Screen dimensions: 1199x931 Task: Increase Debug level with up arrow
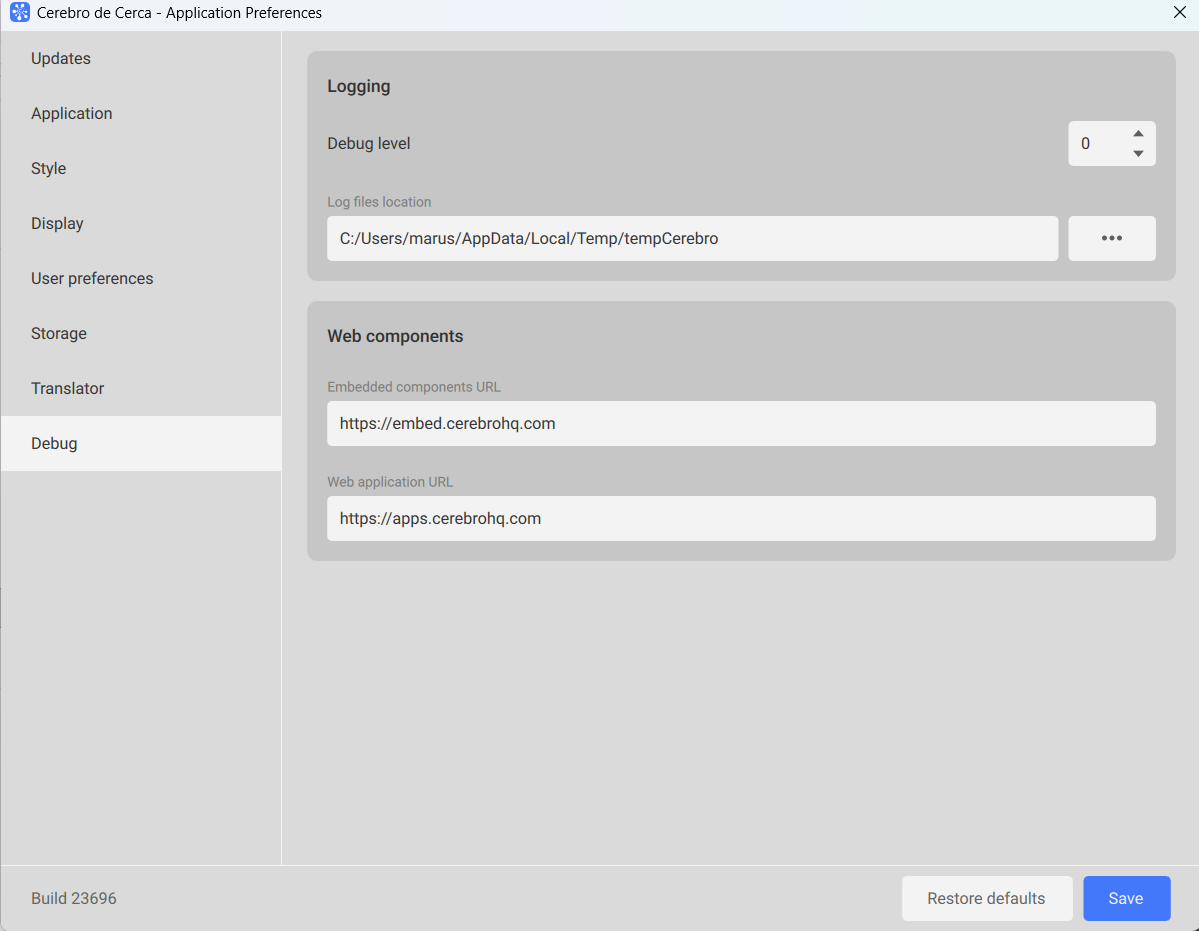(x=1138, y=133)
